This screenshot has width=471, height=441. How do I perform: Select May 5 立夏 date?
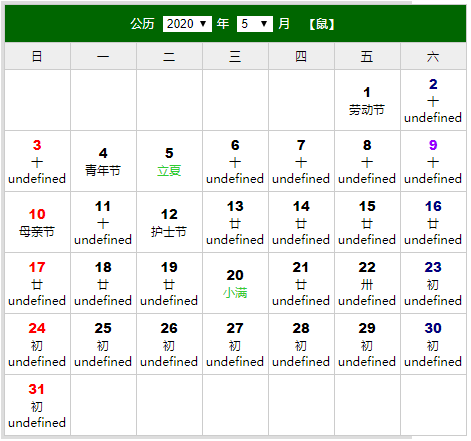(x=169, y=161)
